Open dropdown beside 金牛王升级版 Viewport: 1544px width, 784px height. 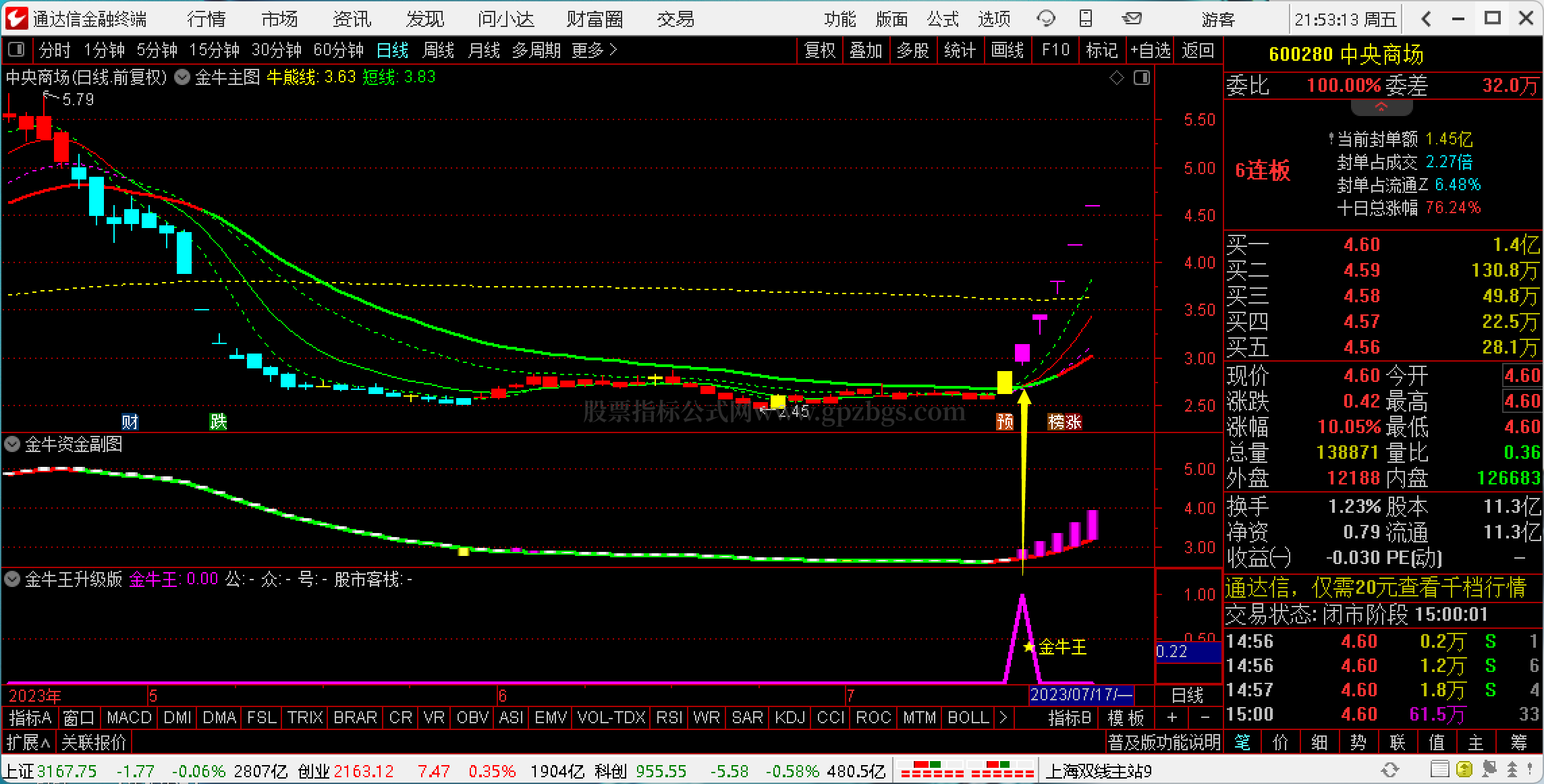click(12, 579)
